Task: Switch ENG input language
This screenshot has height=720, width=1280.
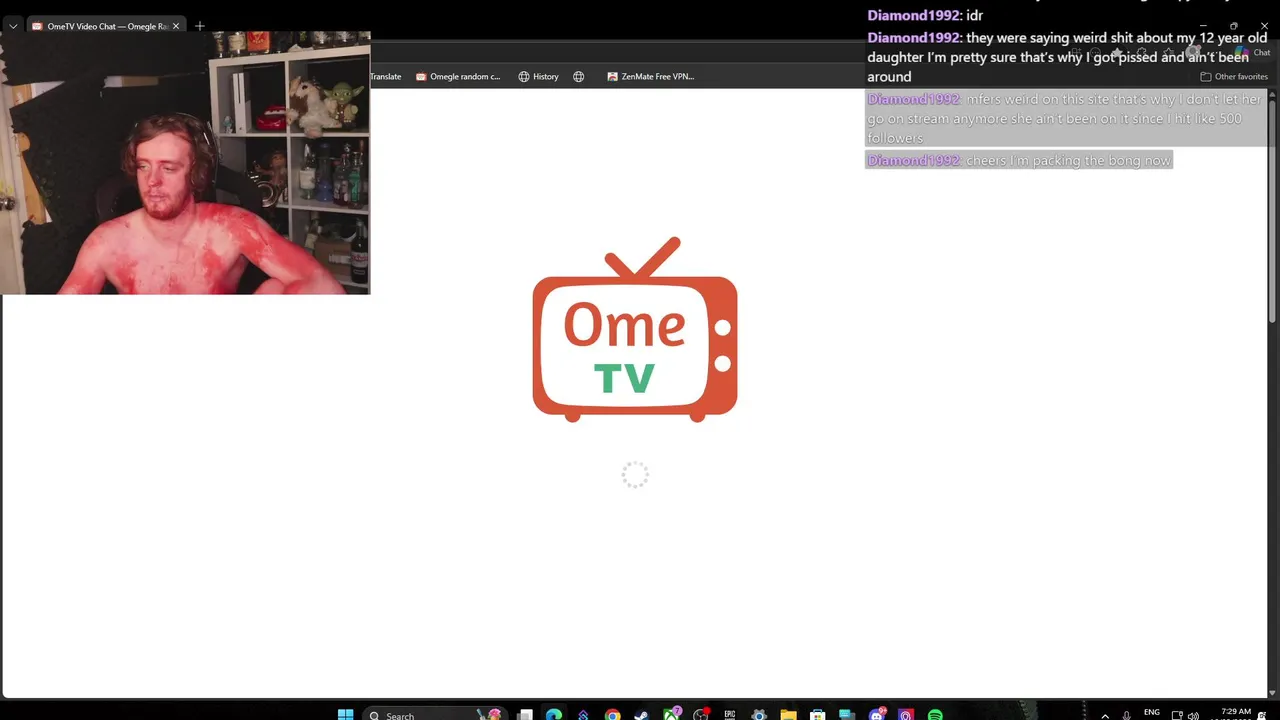Action: [x=1152, y=712]
